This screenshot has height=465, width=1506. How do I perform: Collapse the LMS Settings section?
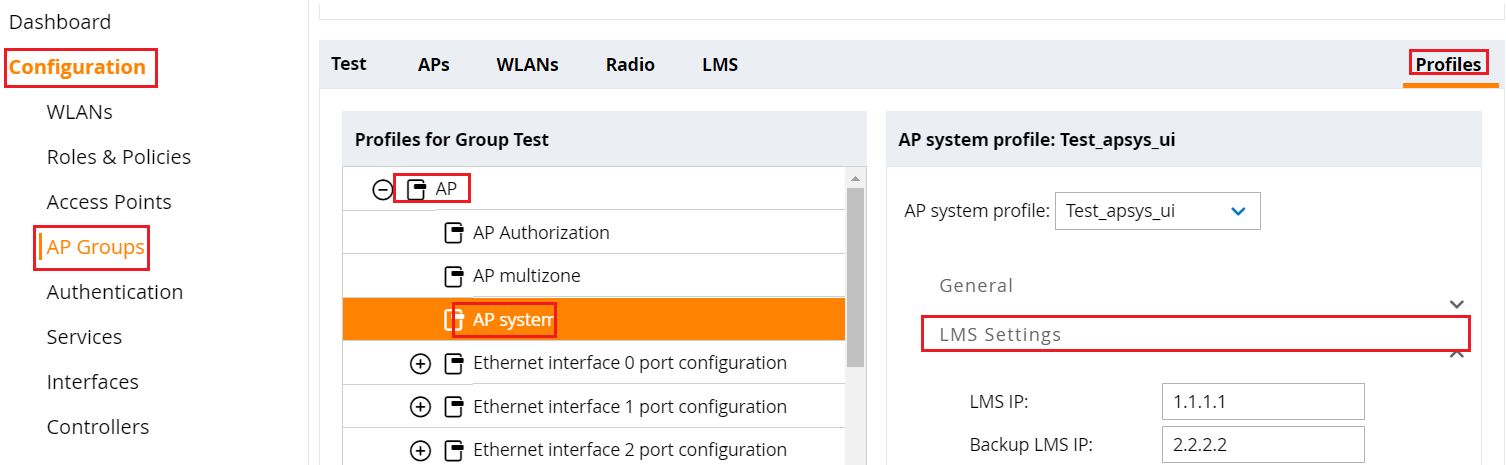pos(1457,353)
